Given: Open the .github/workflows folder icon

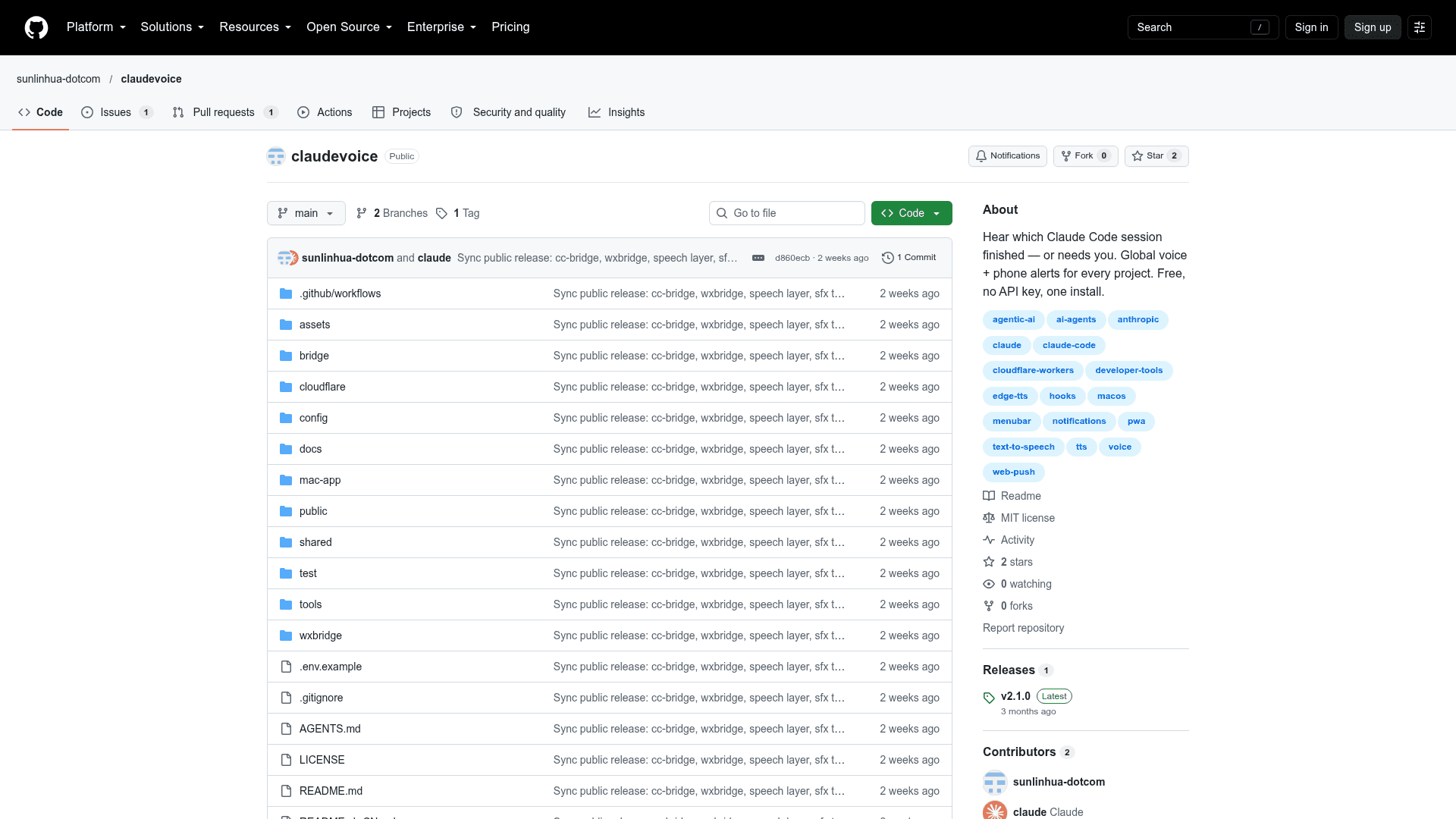Looking at the screenshot, I should pyautogui.click(x=286, y=293).
